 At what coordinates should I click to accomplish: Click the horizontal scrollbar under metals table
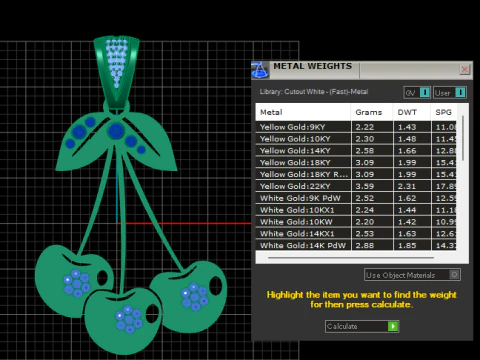[351, 258]
